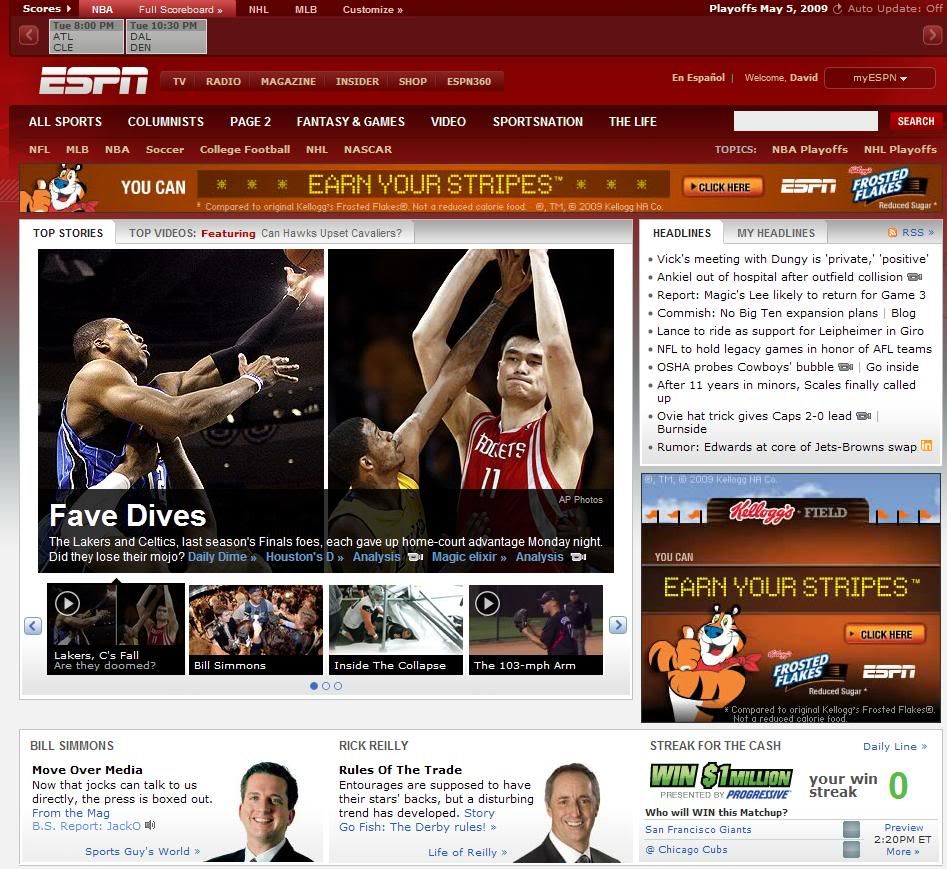Open the Customize scoreboard options
The height and width of the screenshot is (869, 947).
[373, 10]
